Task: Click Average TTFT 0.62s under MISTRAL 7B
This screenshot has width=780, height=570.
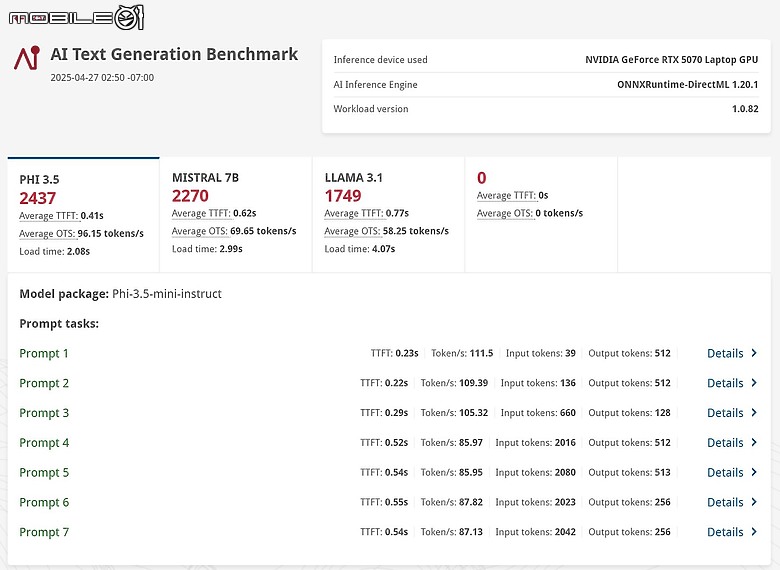Action: (214, 213)
